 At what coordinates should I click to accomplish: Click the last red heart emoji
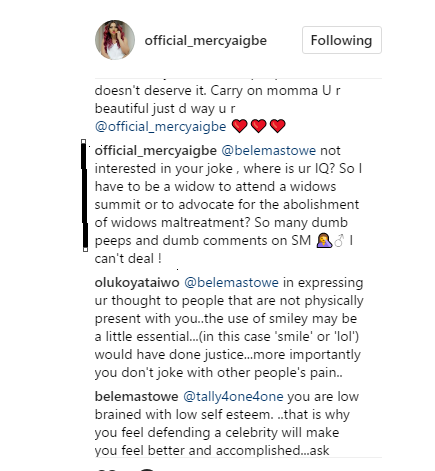tap(277, 126)
